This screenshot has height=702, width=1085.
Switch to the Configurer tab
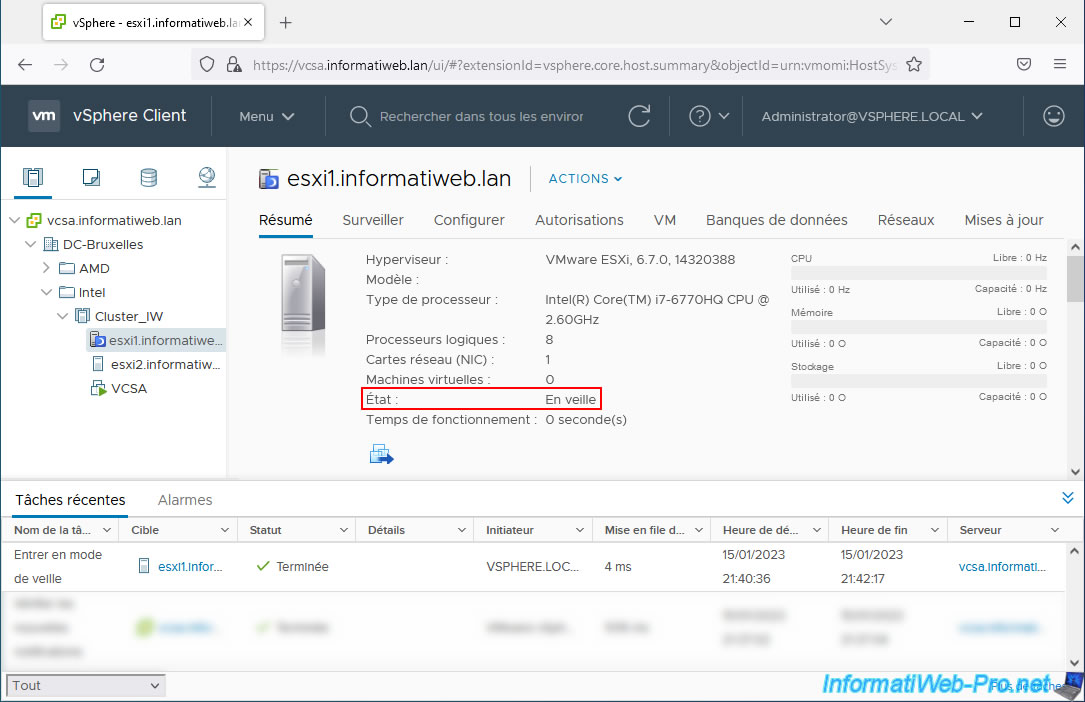click(469, 220)
